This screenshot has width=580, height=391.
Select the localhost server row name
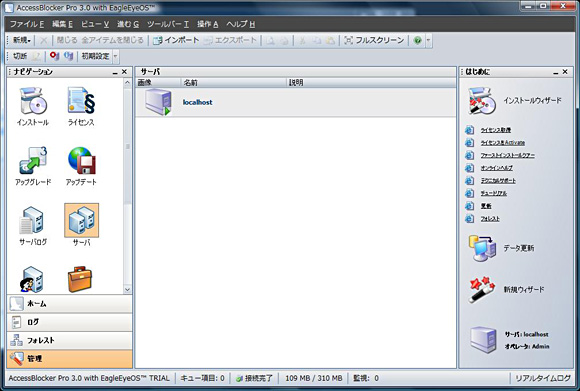198,102
